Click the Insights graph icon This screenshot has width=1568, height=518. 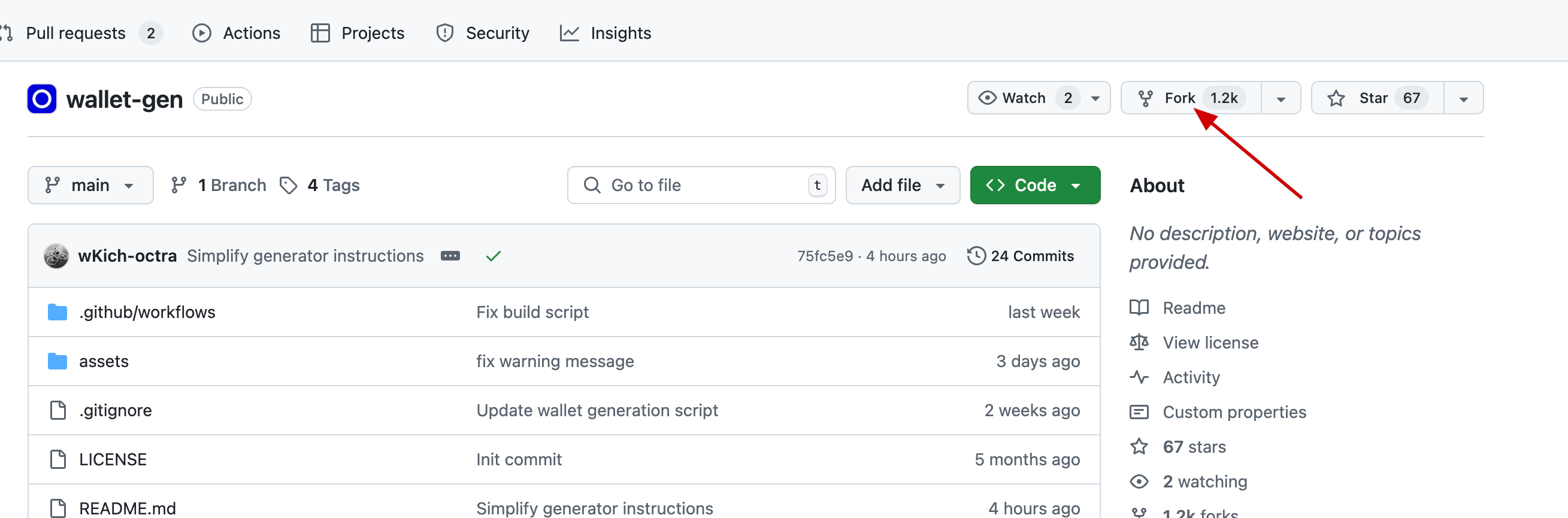point(570,33)
